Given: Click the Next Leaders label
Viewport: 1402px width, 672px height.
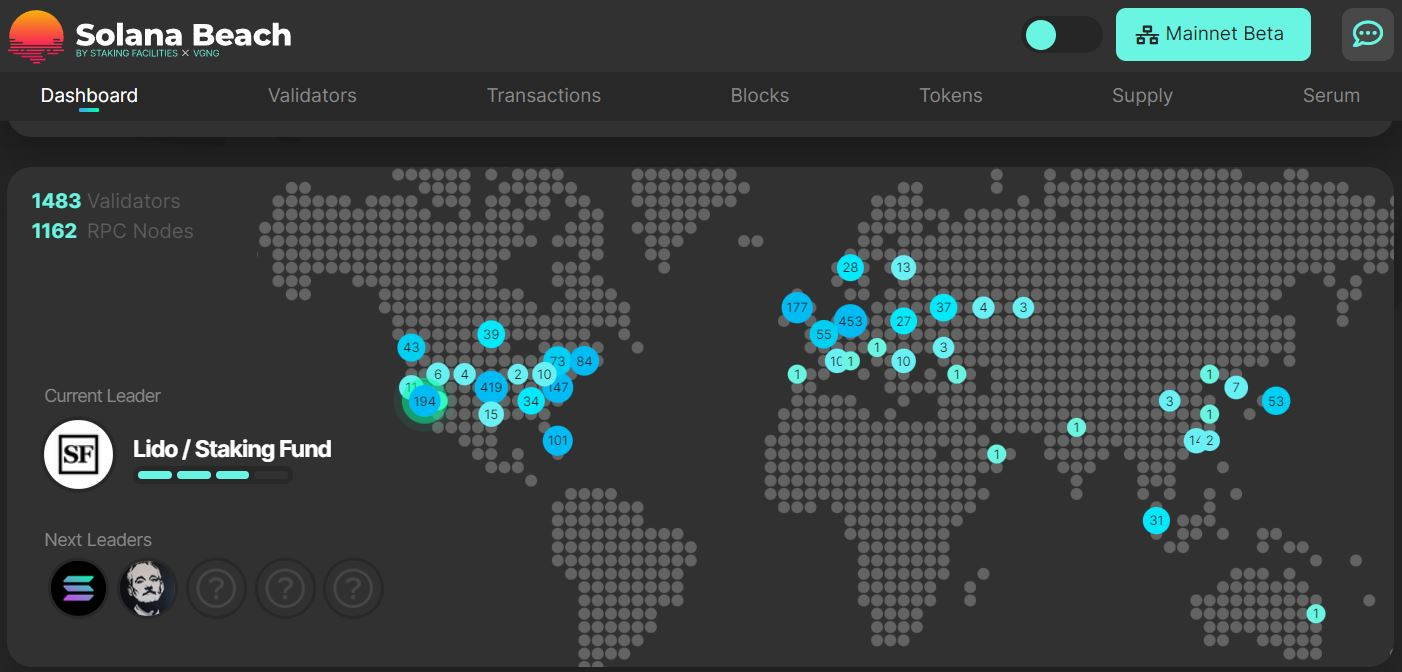Looking at the screenshot, I should (98, 540).
